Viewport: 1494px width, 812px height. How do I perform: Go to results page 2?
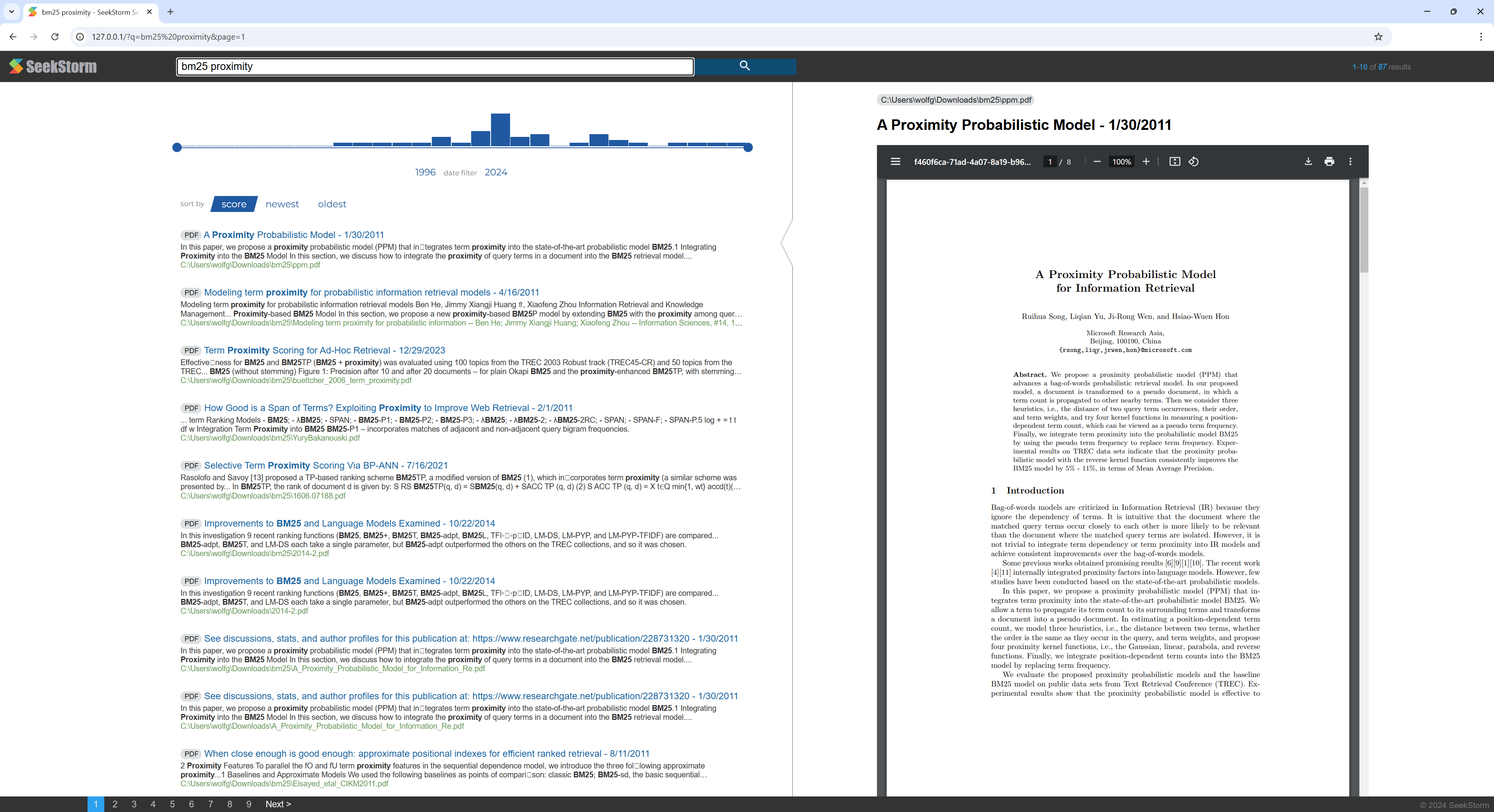click(x=115, y=804)
